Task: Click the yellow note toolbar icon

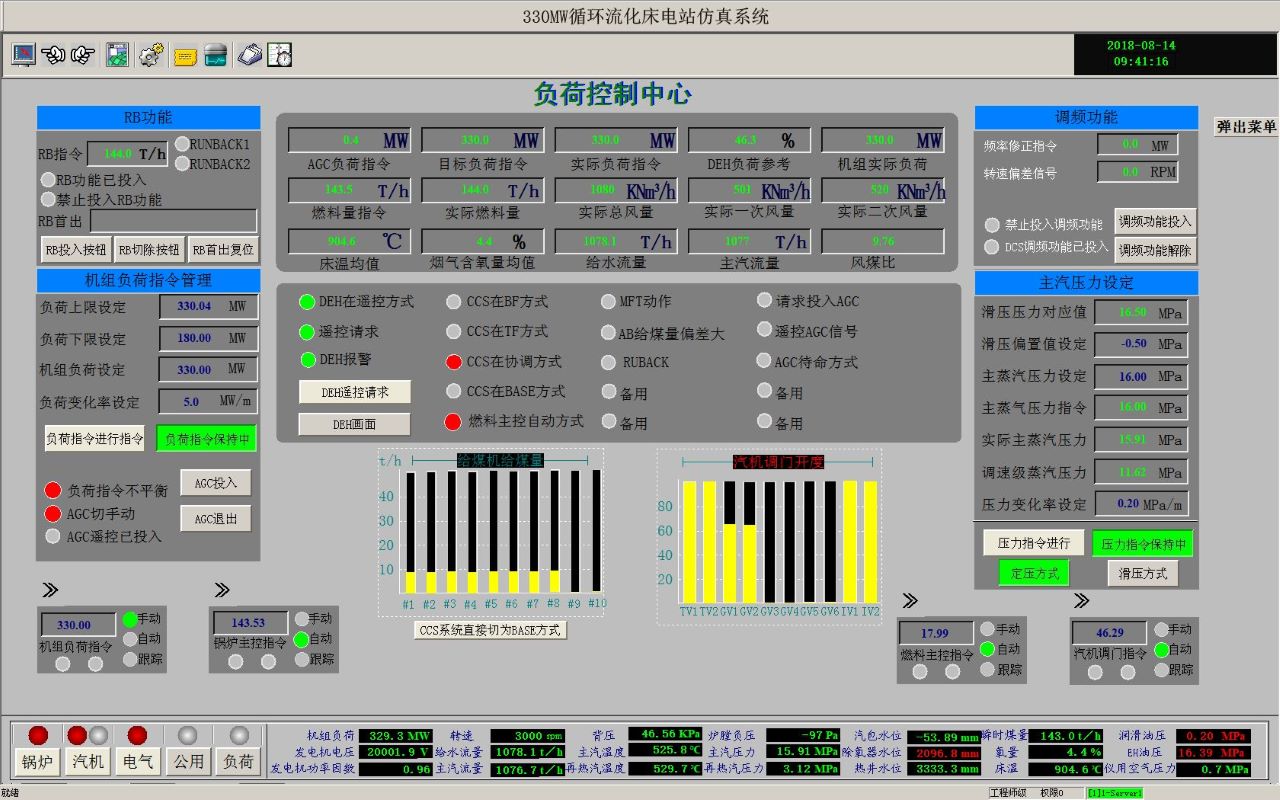Action: 185,56
